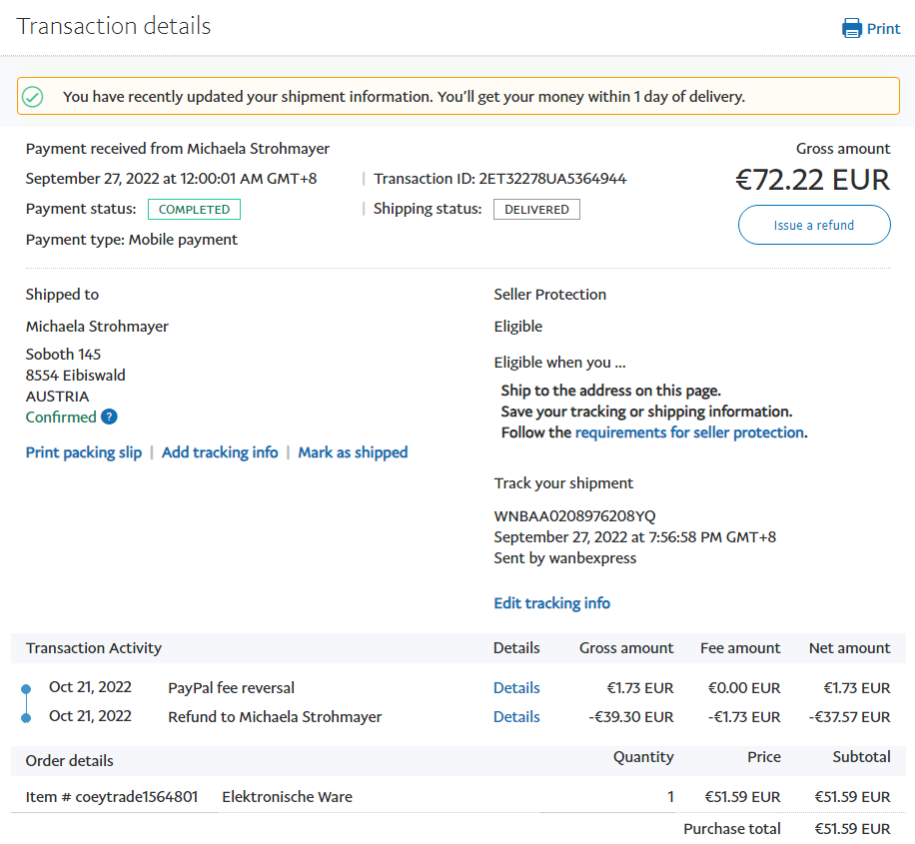The width and height of the screenshot is (915, 844).
Task: Select the Add tracking info link
Action: (x=220, y=452)
